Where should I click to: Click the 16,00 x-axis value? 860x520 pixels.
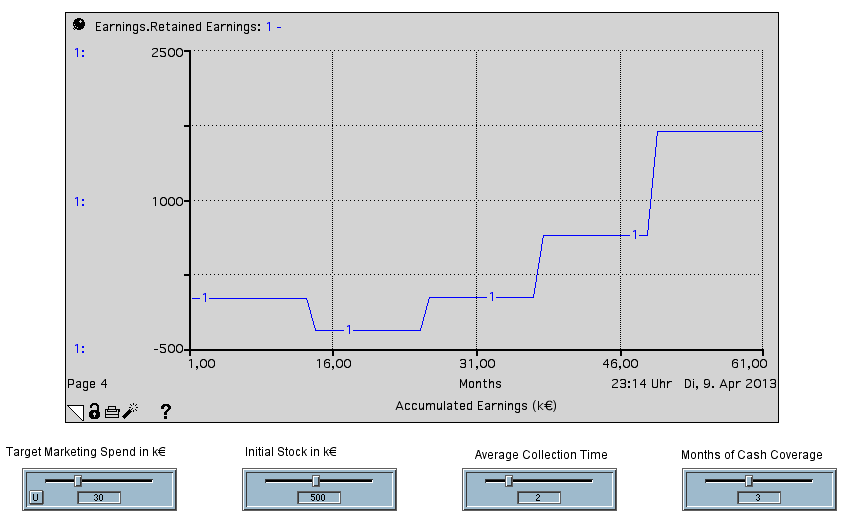click(x=333, y=364)
